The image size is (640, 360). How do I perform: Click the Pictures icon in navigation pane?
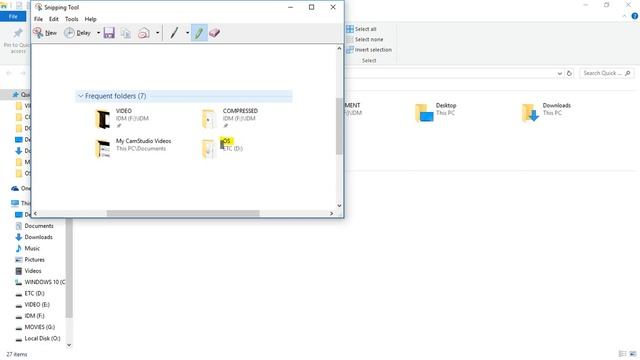[18, 260]
